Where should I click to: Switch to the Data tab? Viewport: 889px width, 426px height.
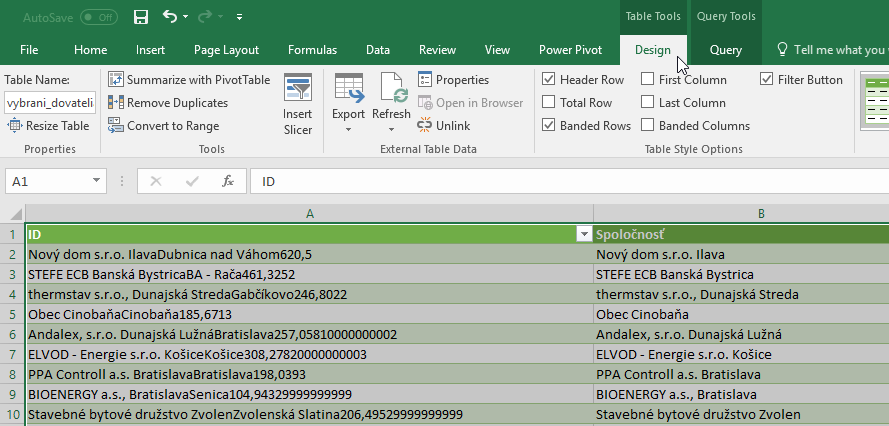click(x=378, y=50)
